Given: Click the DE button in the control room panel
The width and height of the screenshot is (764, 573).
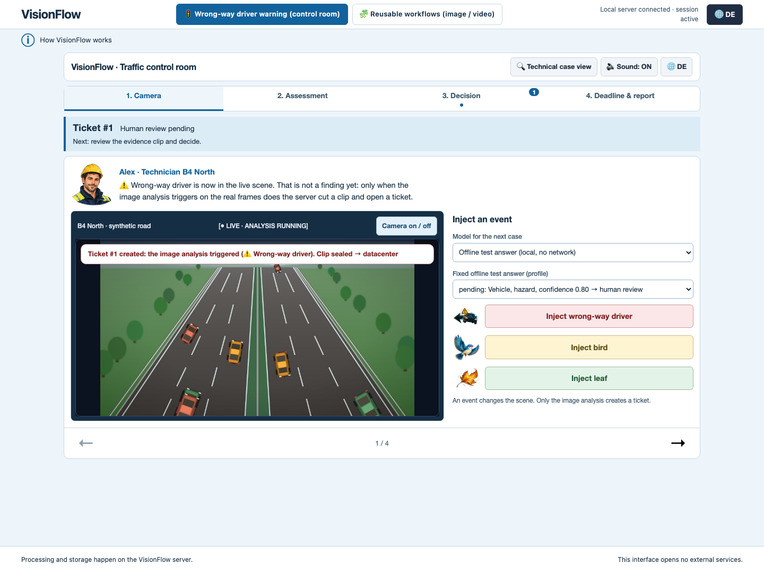Looking at the screenshot, I should pos(676,67).
